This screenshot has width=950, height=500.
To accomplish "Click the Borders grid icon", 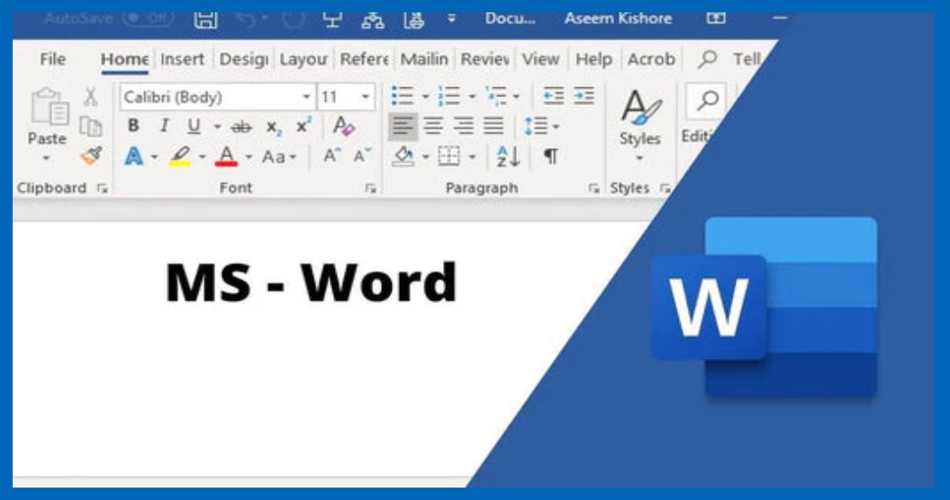I will click(x=449, y=156).
